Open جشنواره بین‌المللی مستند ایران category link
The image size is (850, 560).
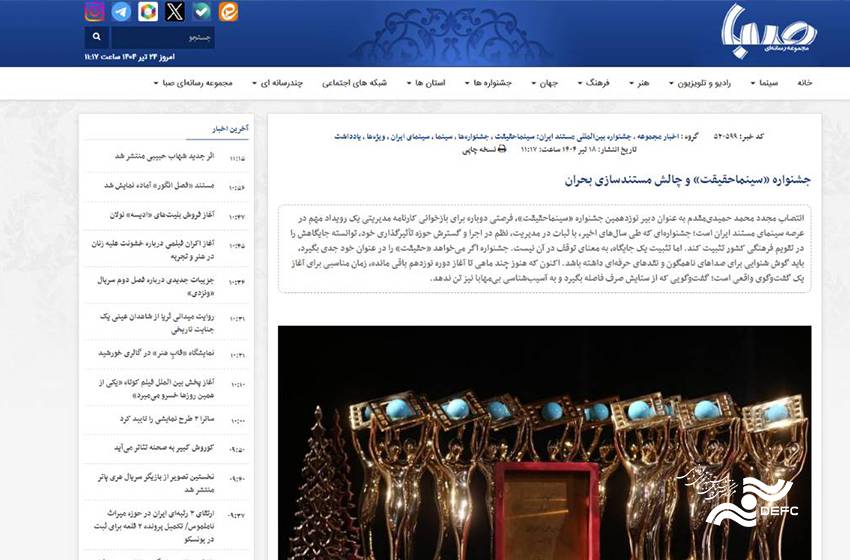click(x=583, y=137)
